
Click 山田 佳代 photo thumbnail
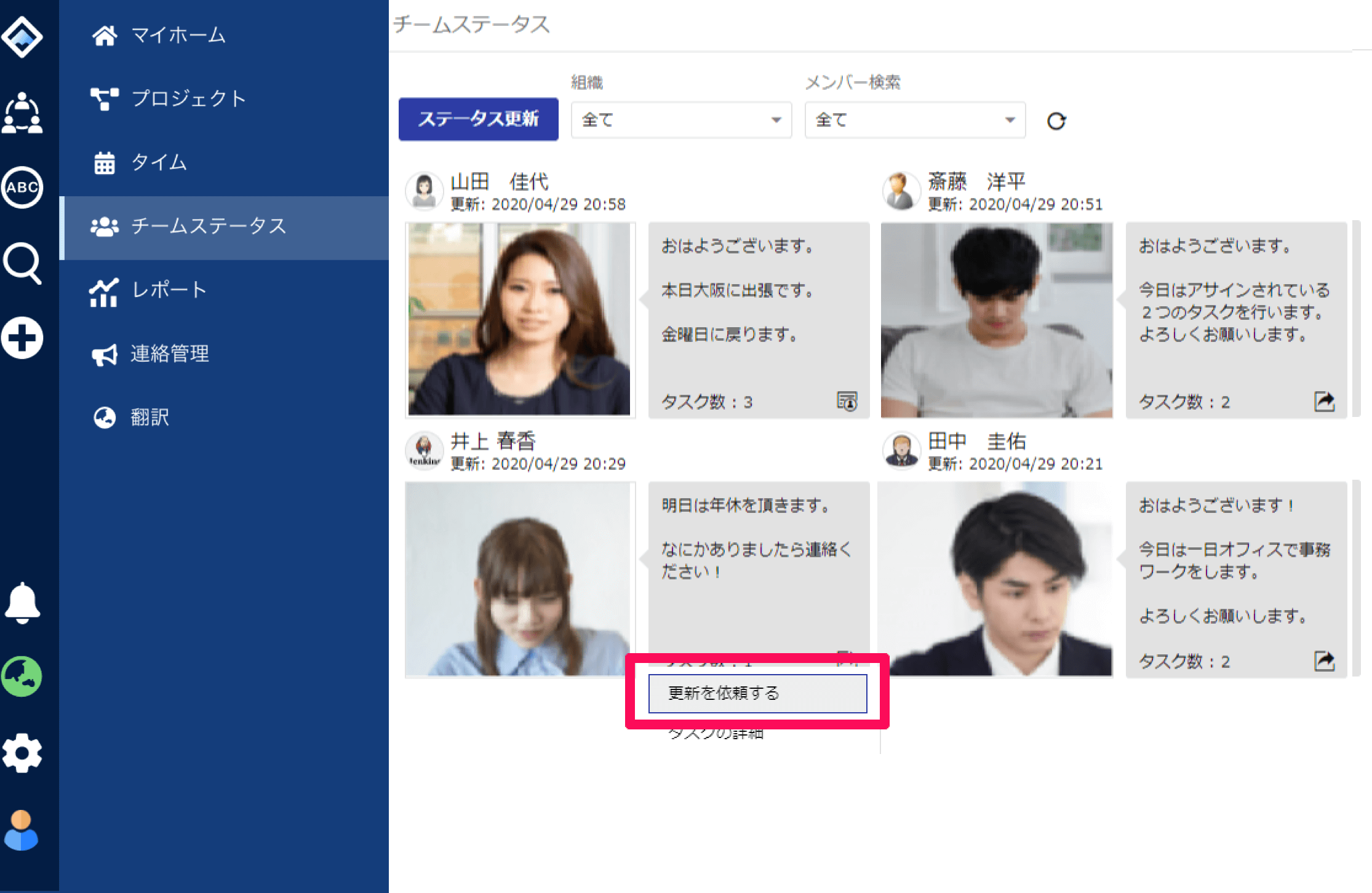point(520,320)
